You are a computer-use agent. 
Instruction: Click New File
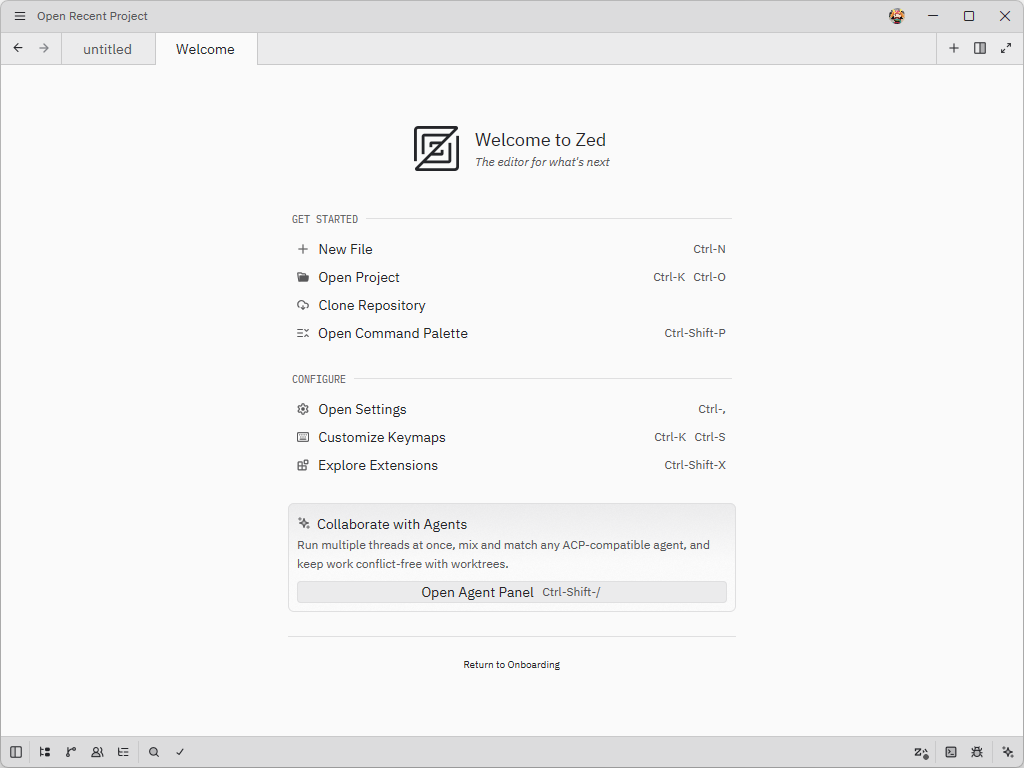click(511, 249)
